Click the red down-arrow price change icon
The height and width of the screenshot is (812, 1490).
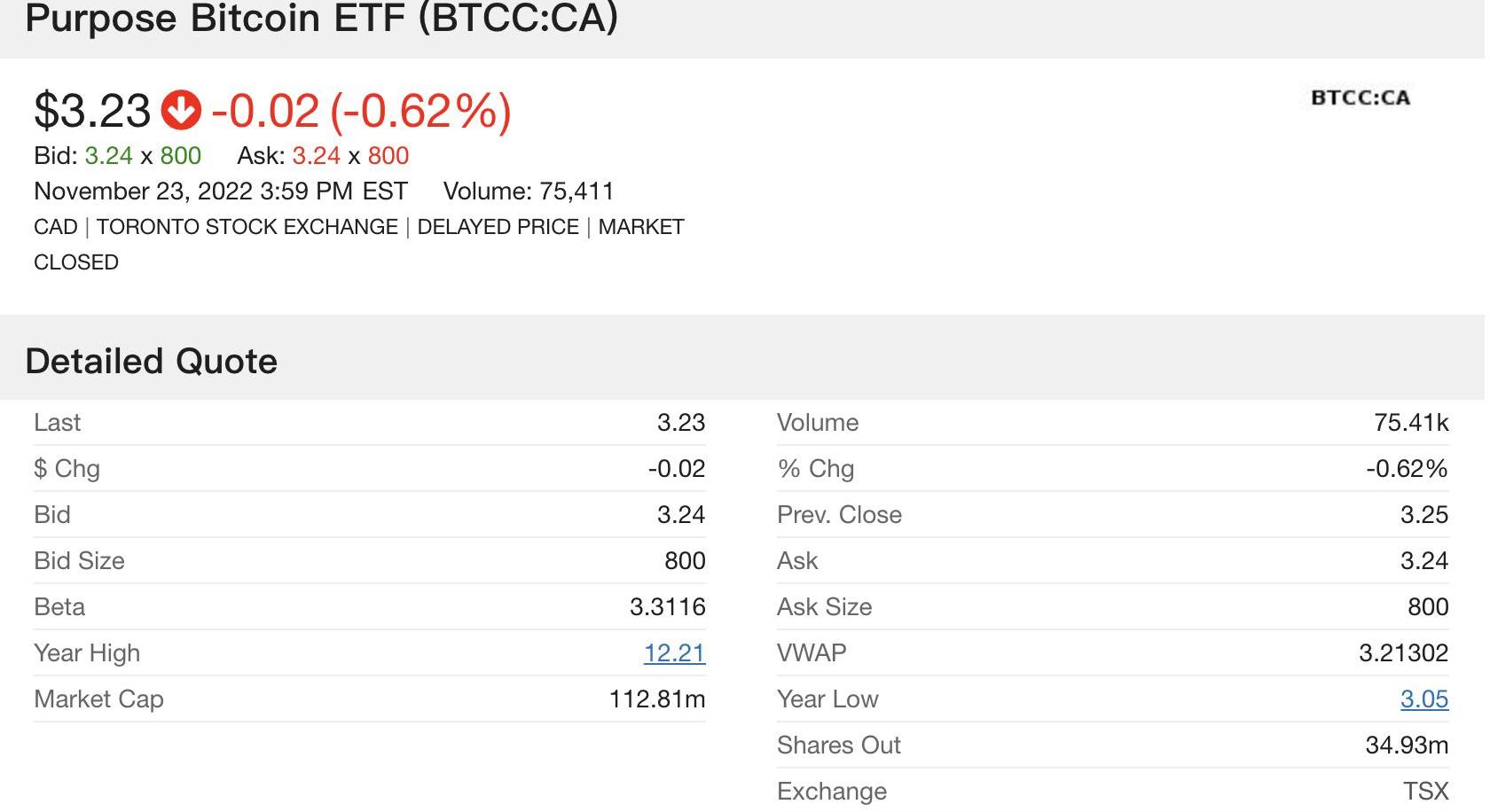[181, 111]
